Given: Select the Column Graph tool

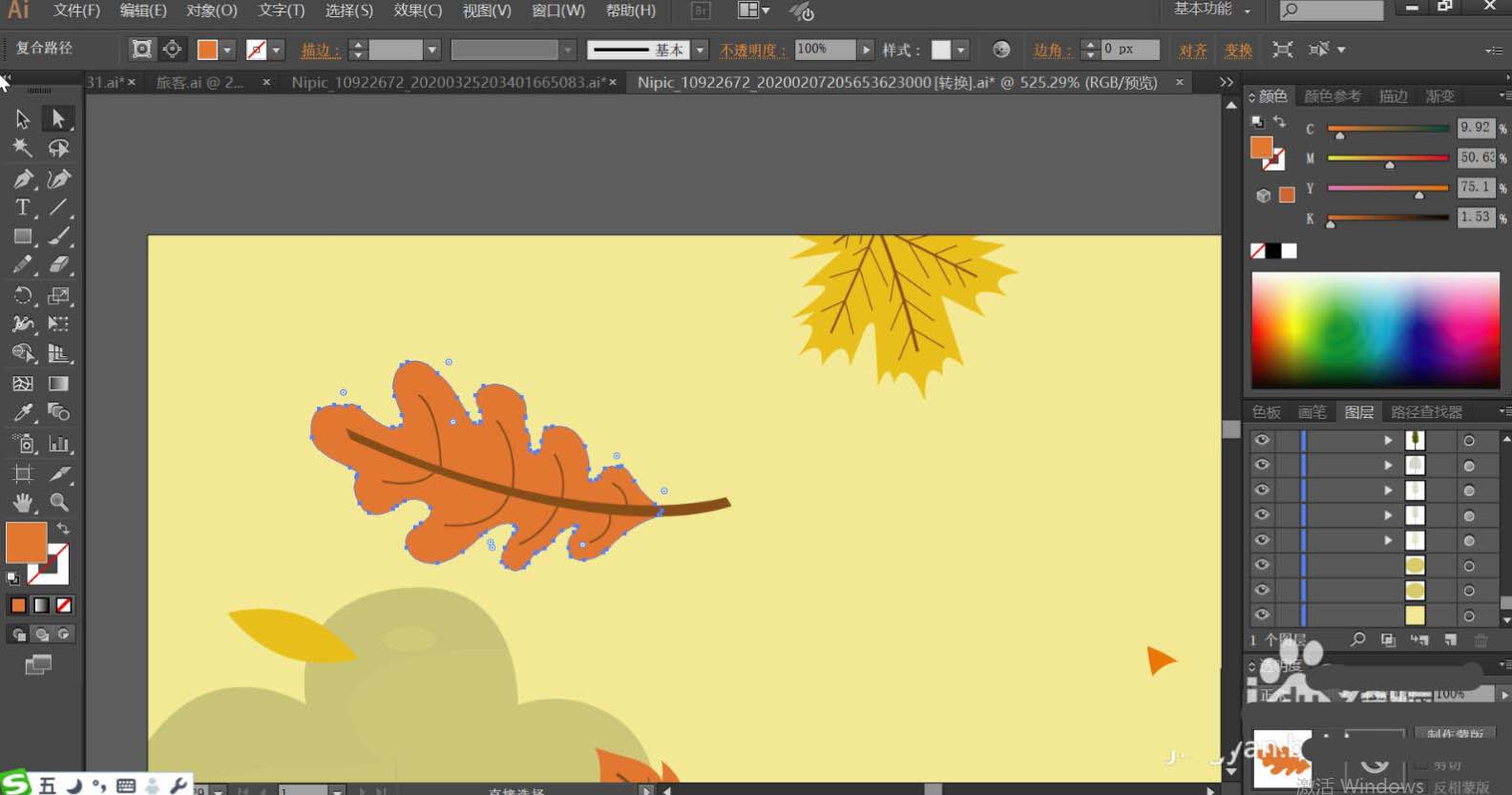Looking at the screenshot, I should [58, 443].
